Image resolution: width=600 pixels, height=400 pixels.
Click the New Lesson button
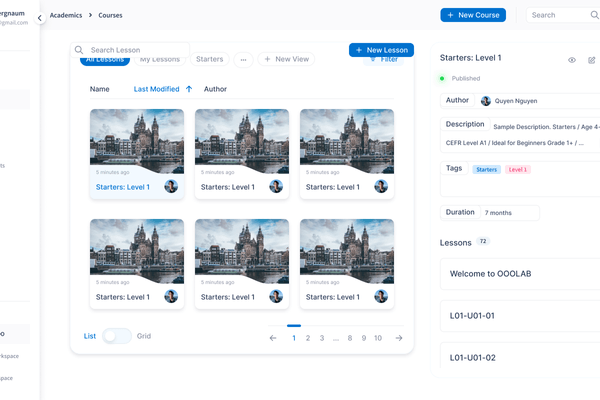(381, 50)
